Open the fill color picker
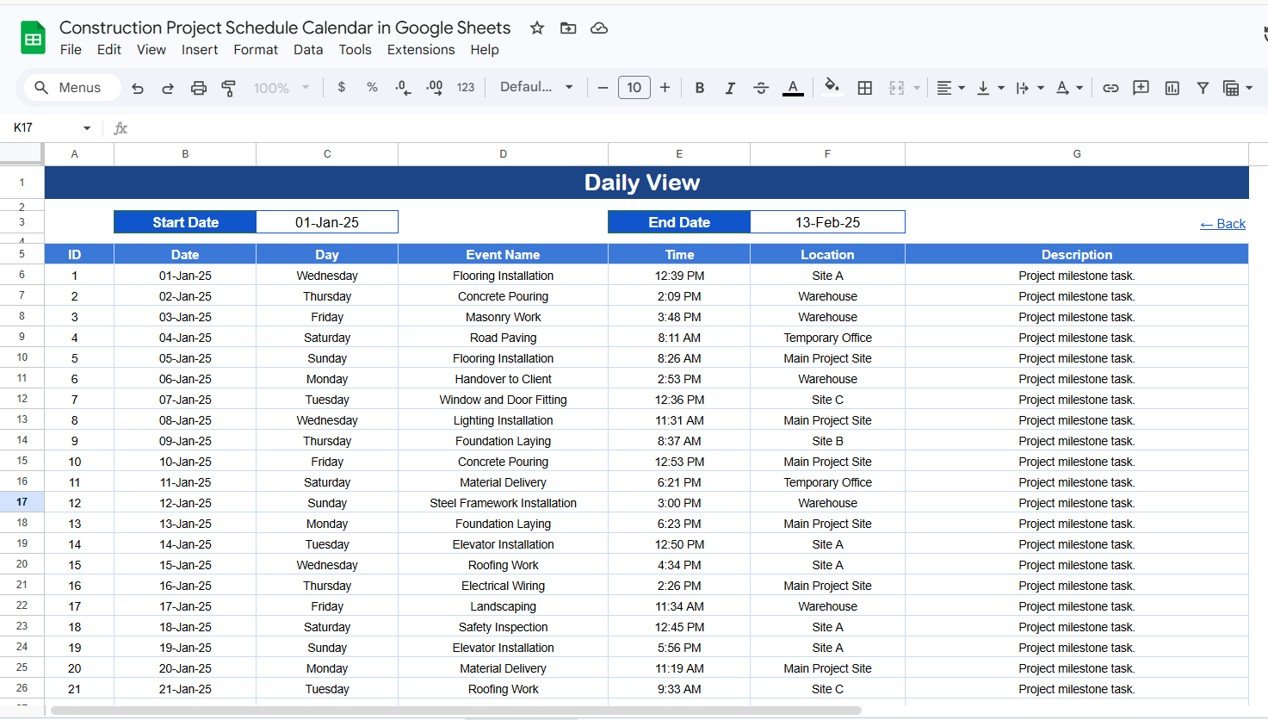 tap(831, 88)
